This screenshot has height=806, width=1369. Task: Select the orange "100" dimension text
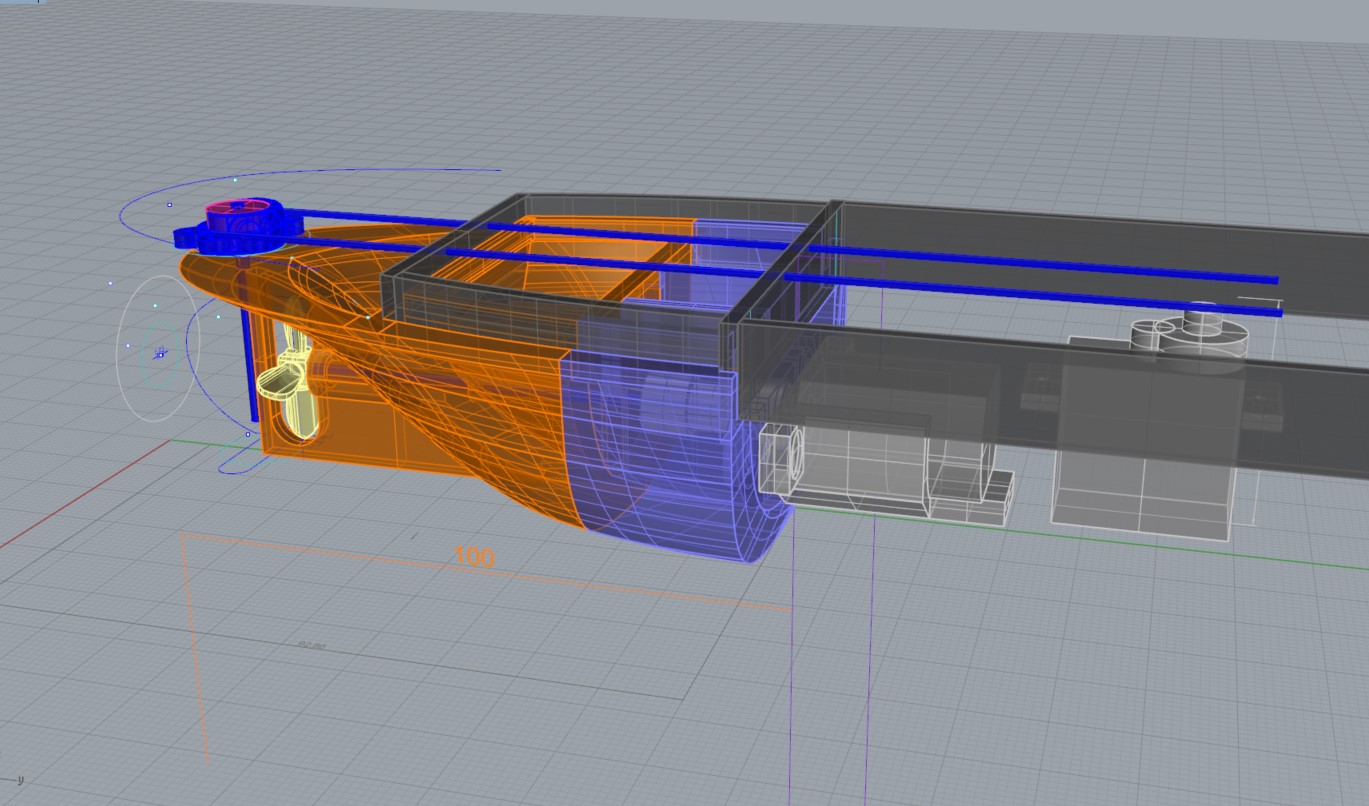pos(474,557)
